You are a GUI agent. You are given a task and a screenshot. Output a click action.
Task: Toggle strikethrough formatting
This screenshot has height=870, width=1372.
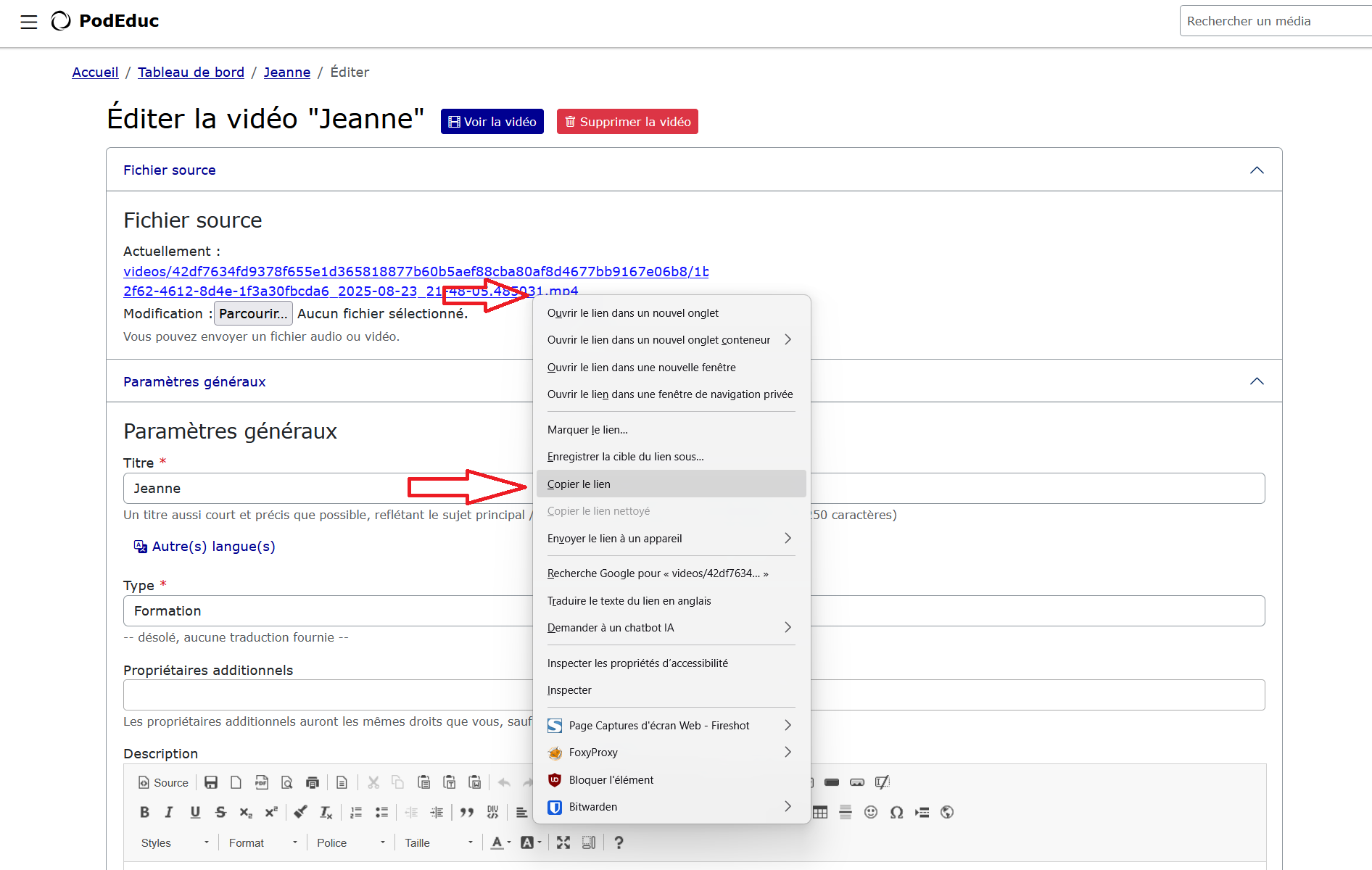(220, 812)
